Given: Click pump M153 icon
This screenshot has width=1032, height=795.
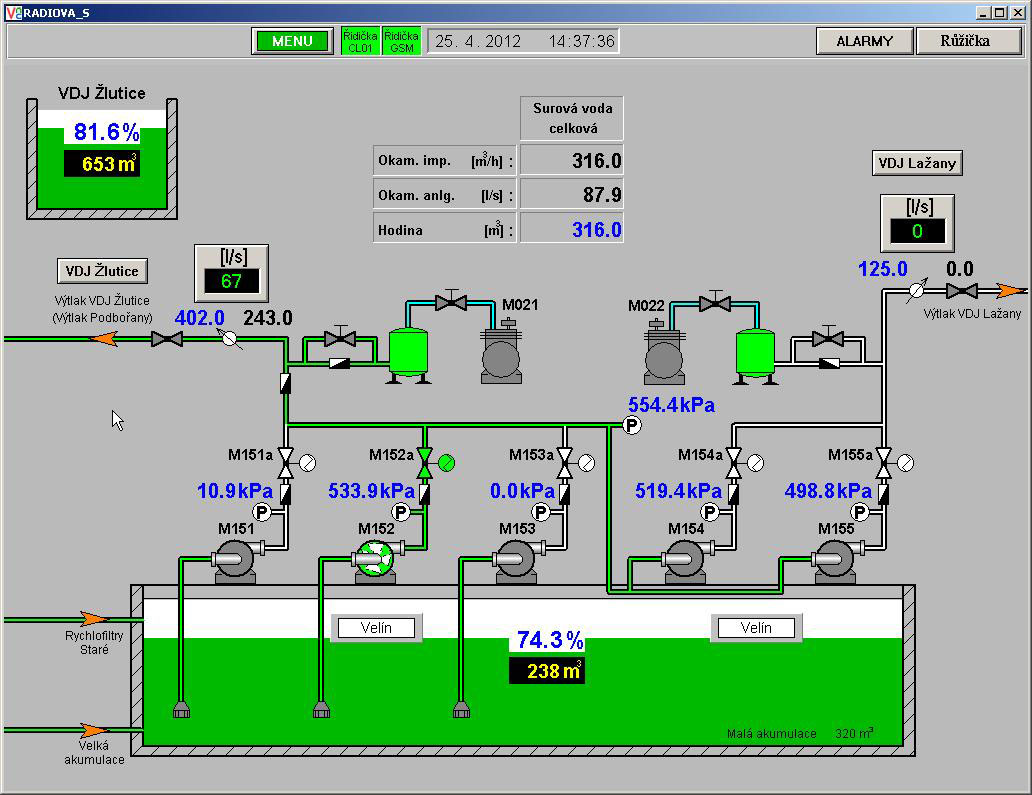Looking at the screenshot, I should 515,560.
